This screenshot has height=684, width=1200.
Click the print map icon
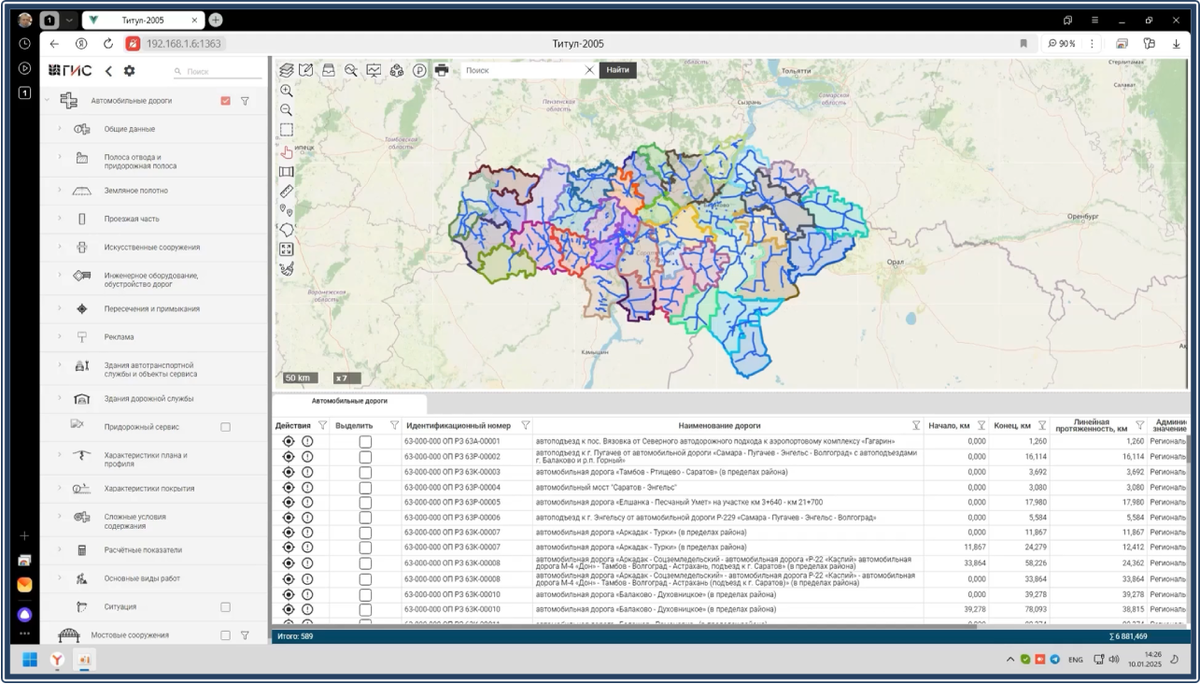[x=441, y=70]
